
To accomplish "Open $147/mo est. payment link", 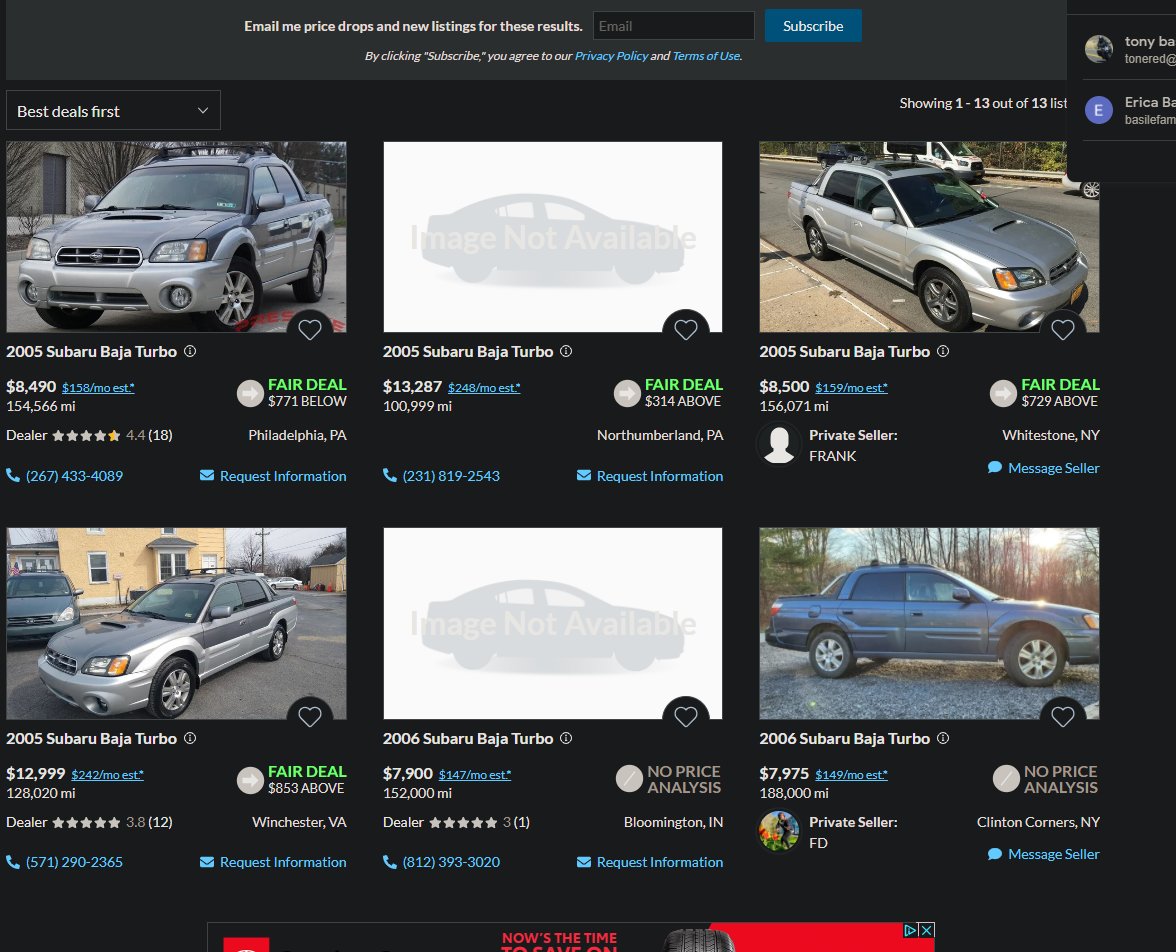I will tap(475, 775).
